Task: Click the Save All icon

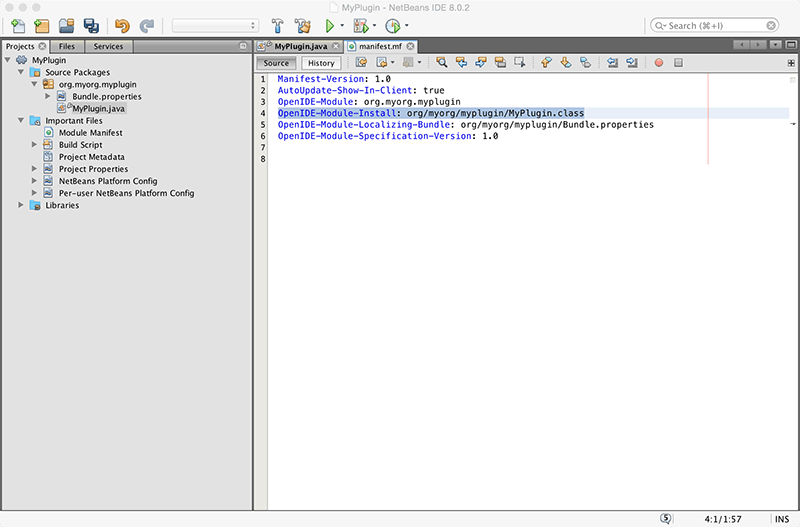Action: [x=91, y=26]
